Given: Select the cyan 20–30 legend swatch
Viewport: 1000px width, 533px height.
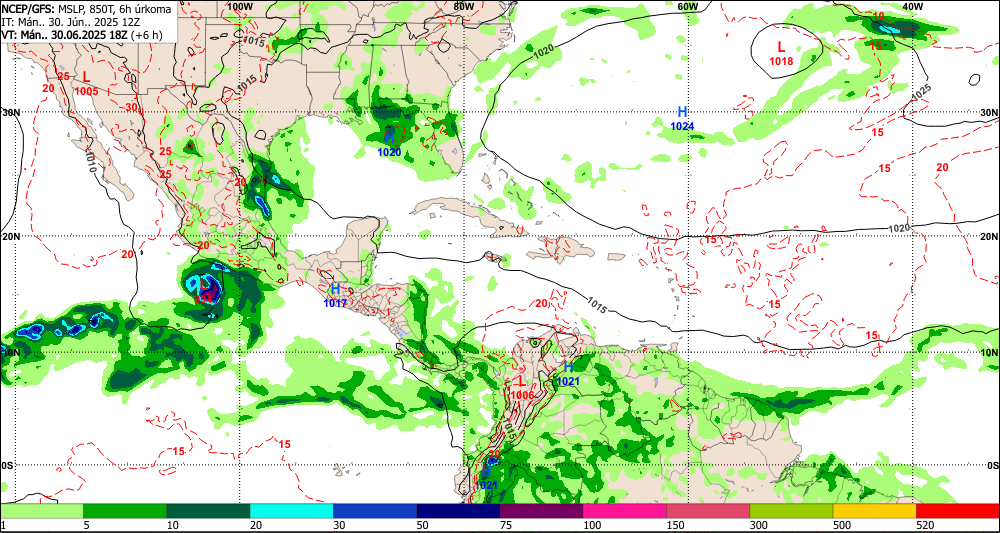Looking at the screenshot, I should coord(291,511).
